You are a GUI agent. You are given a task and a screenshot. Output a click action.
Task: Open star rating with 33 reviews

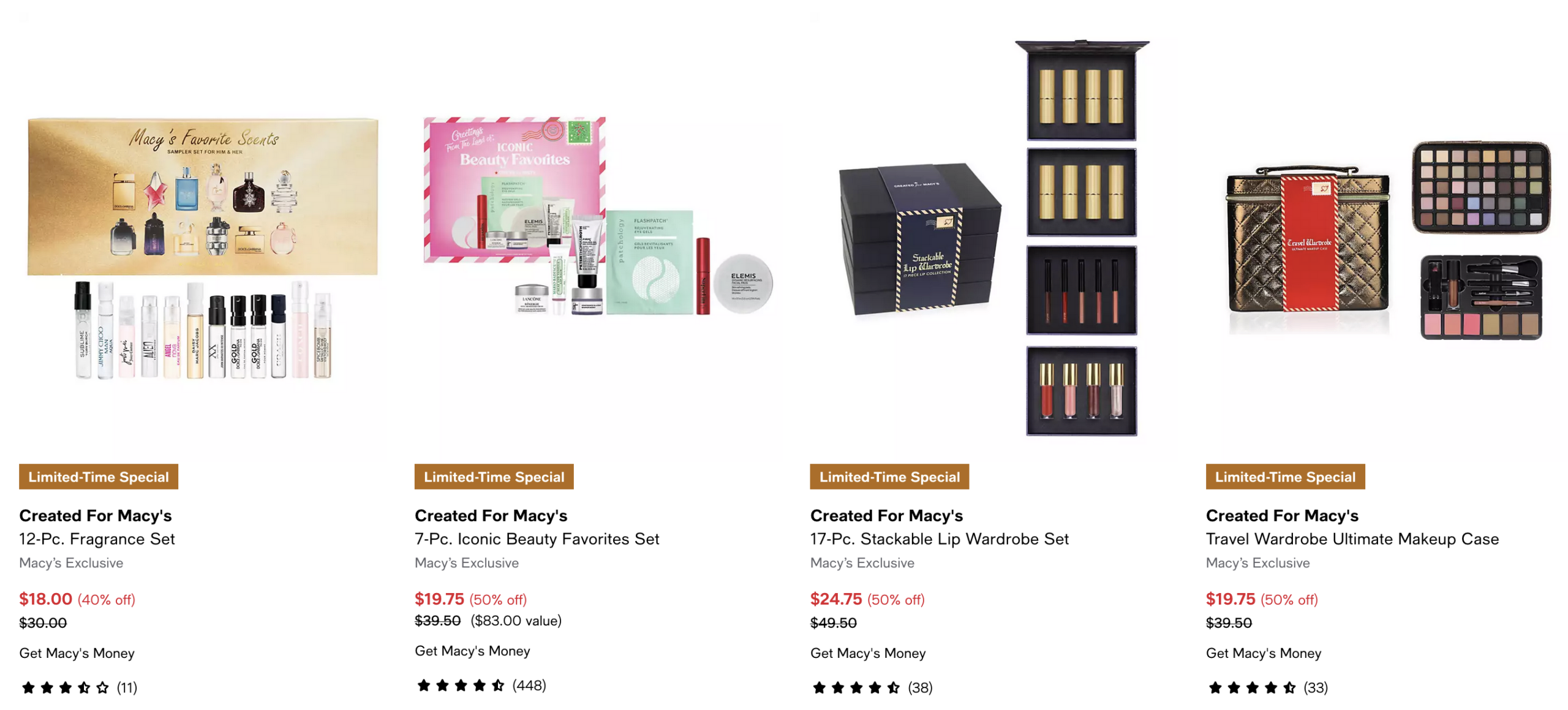1252,687
